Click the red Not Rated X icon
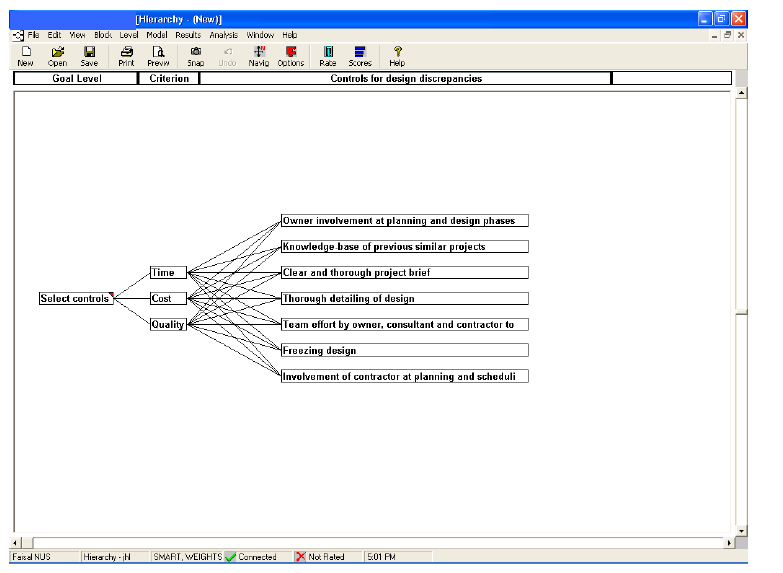The width and height of the screenshot is (783, 573). tap(301, 557)
